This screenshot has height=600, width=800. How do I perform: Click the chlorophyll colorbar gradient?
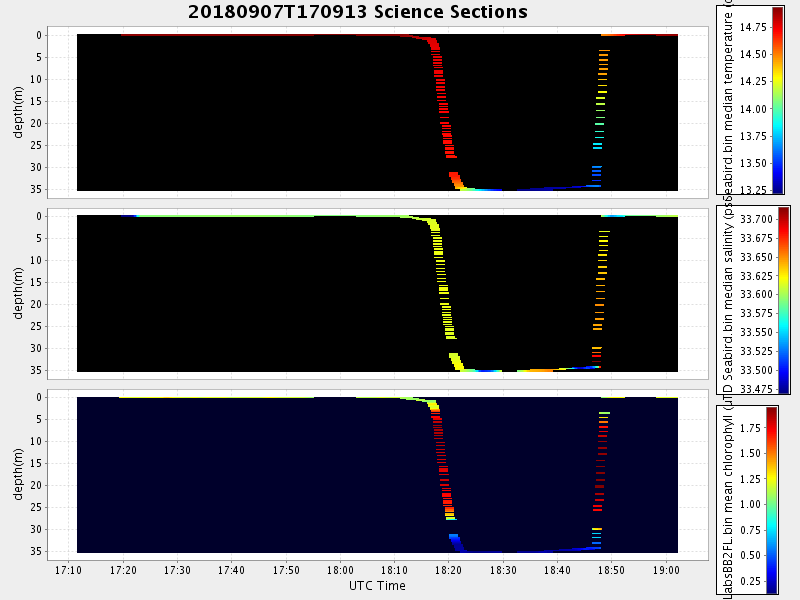click(771, 500)
